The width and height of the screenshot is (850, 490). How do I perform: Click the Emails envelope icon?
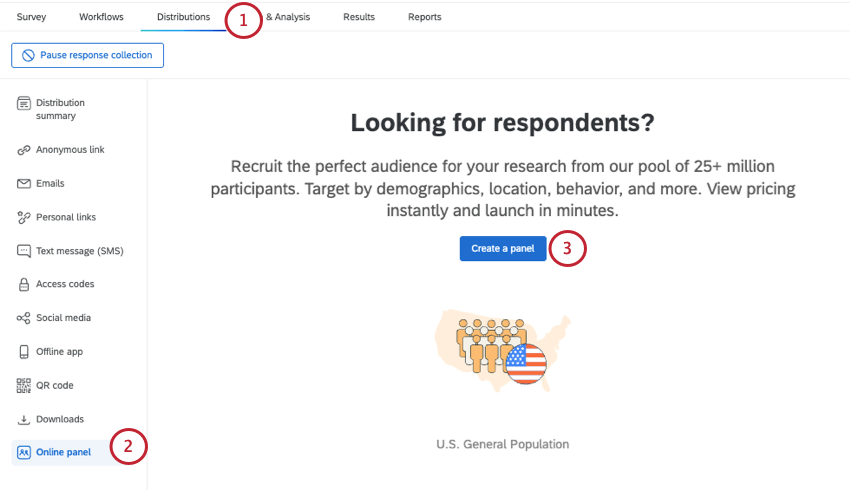pyautogui.click(x=24, y=184)
